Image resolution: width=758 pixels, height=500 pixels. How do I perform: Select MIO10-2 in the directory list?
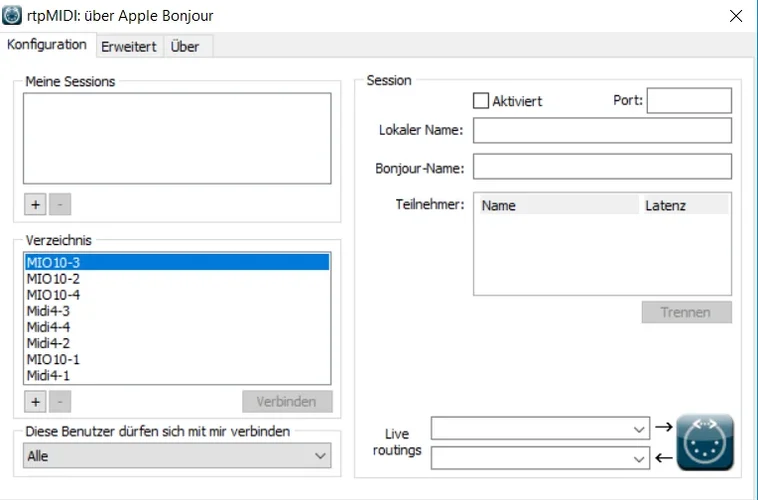(177, 279)
